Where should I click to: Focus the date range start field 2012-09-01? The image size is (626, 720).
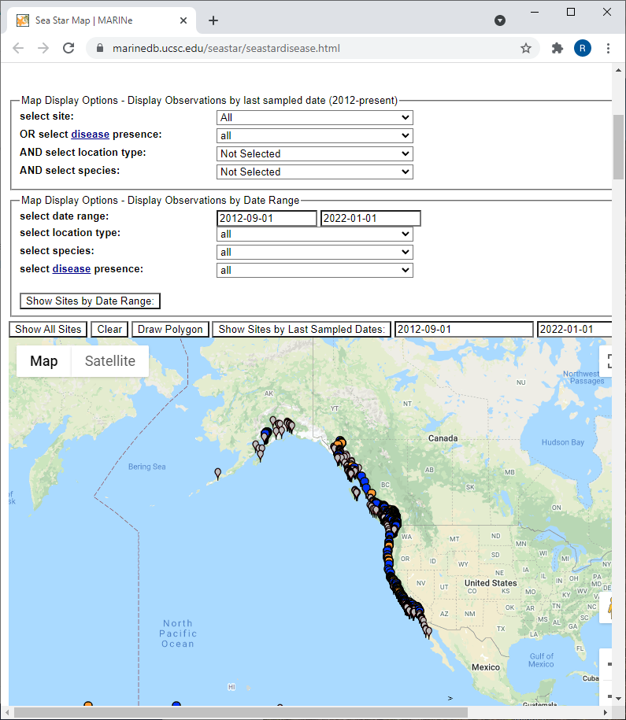tap(266, 218)
